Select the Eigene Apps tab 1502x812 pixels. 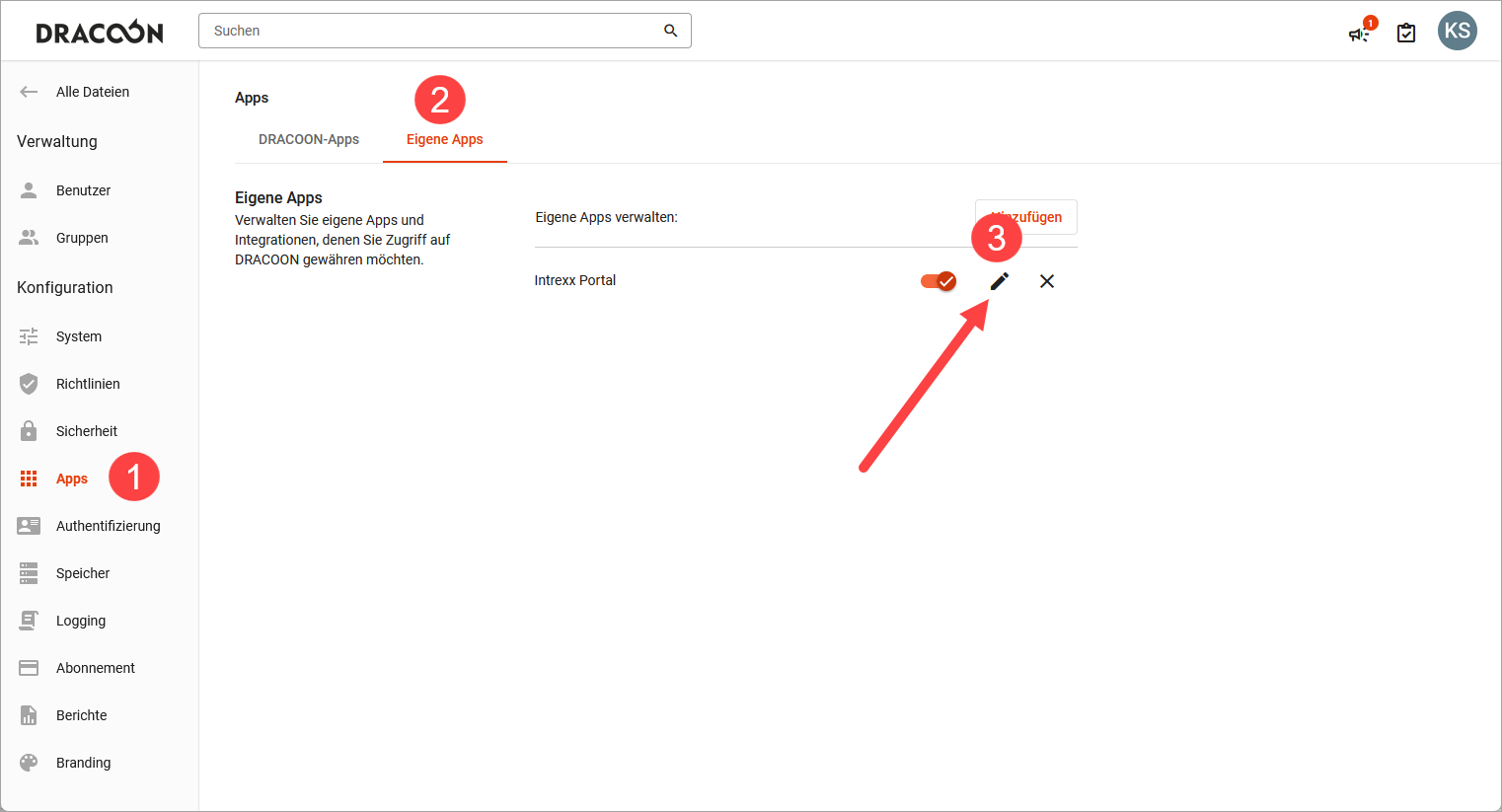tap(445, 139)
